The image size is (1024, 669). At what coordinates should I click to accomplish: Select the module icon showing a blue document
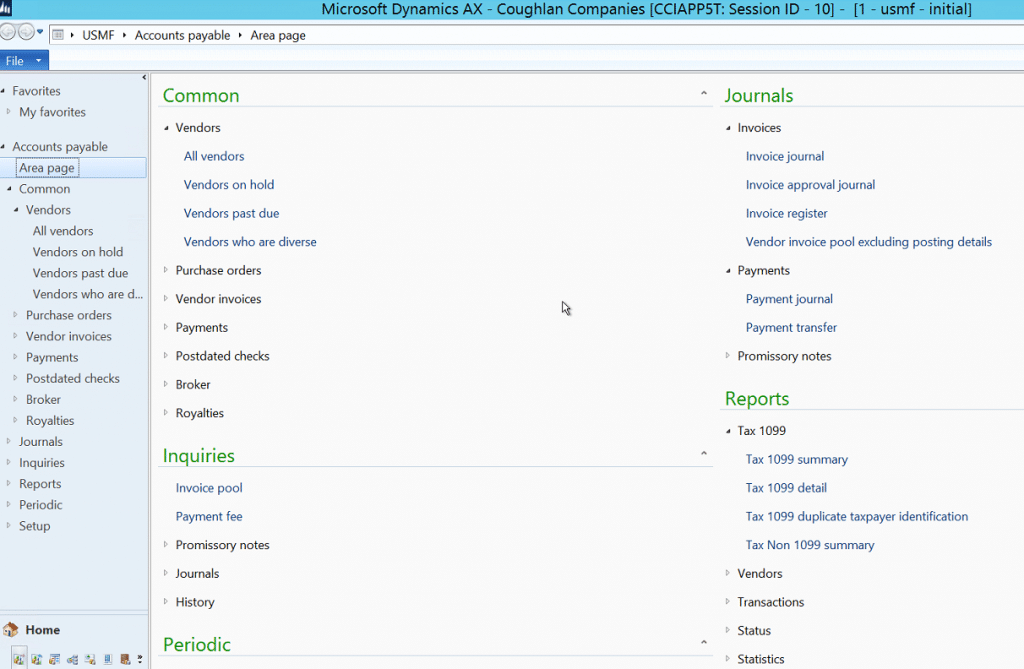point(108,659)
